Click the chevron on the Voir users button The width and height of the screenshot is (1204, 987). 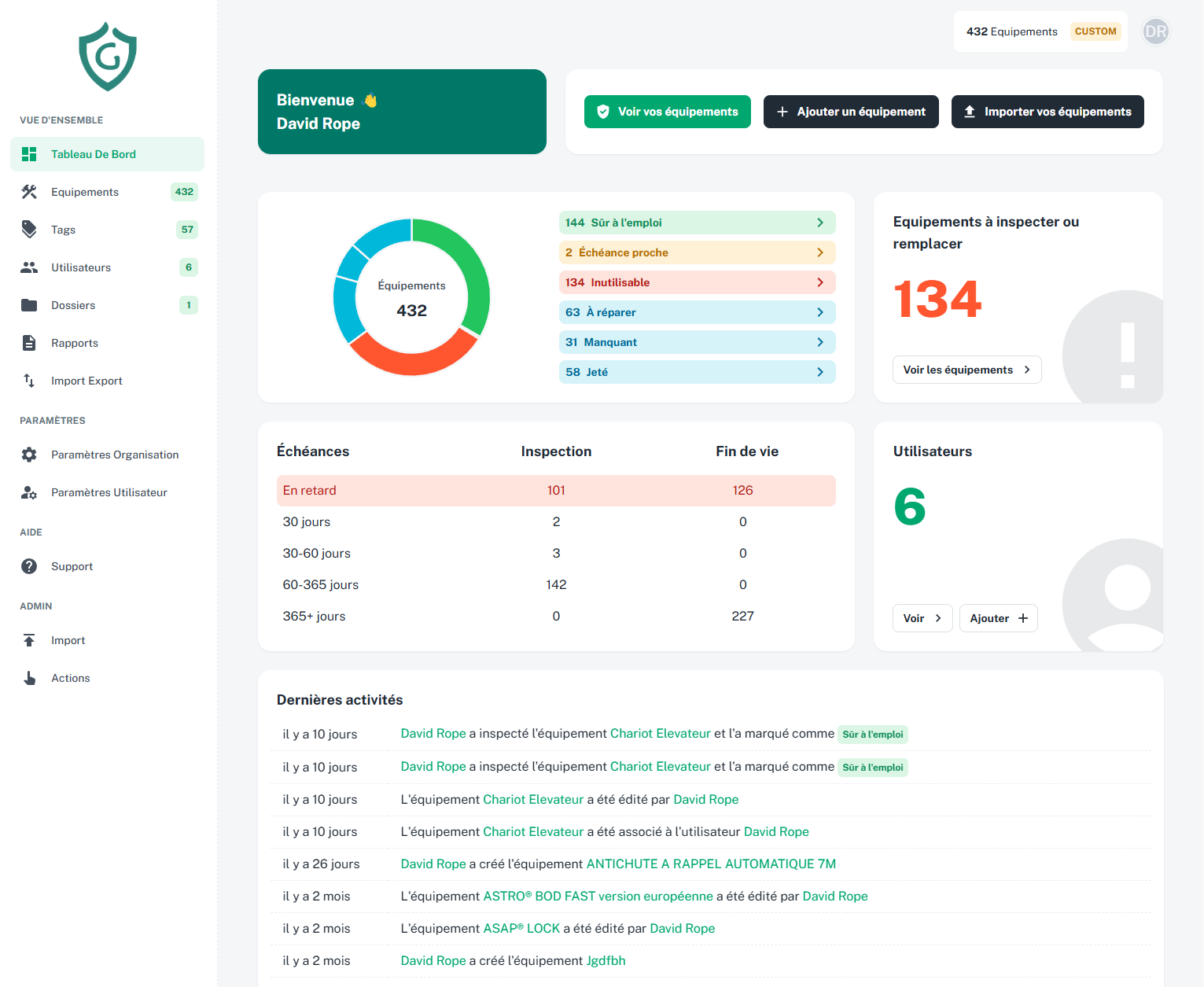[x=938, y=618]
